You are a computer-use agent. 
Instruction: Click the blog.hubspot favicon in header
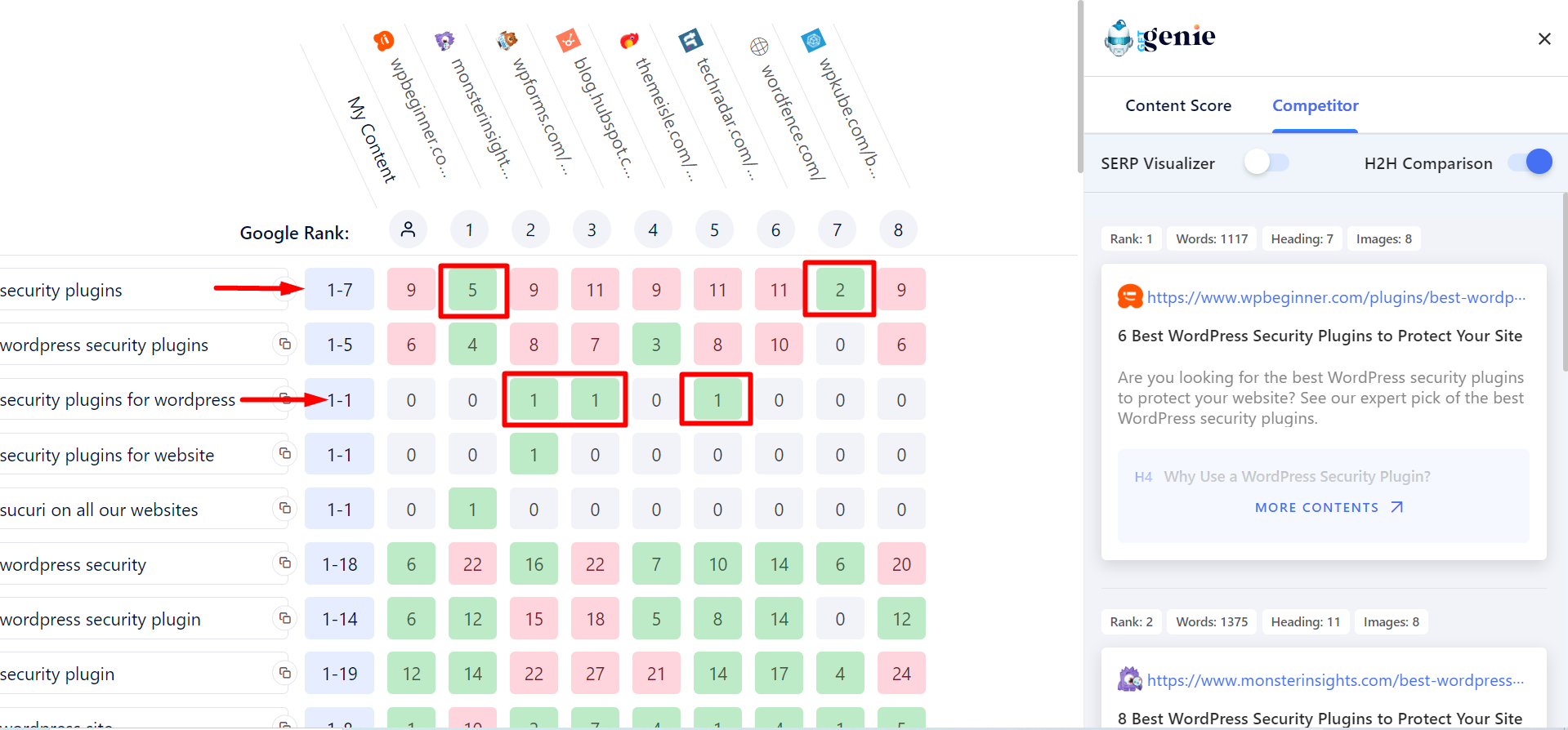pyautogui.click(x=568, y=40)
